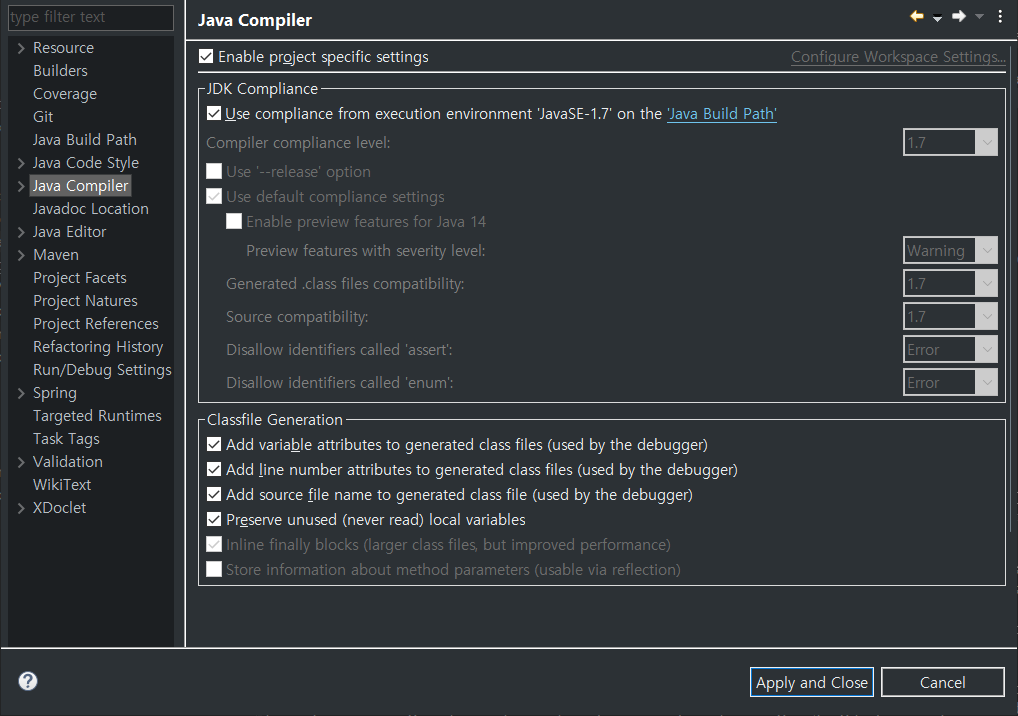The height and width of the screenshot is (716, 1018).
Task: Click Apply and Close button
Action: click(x=812, y=682)
